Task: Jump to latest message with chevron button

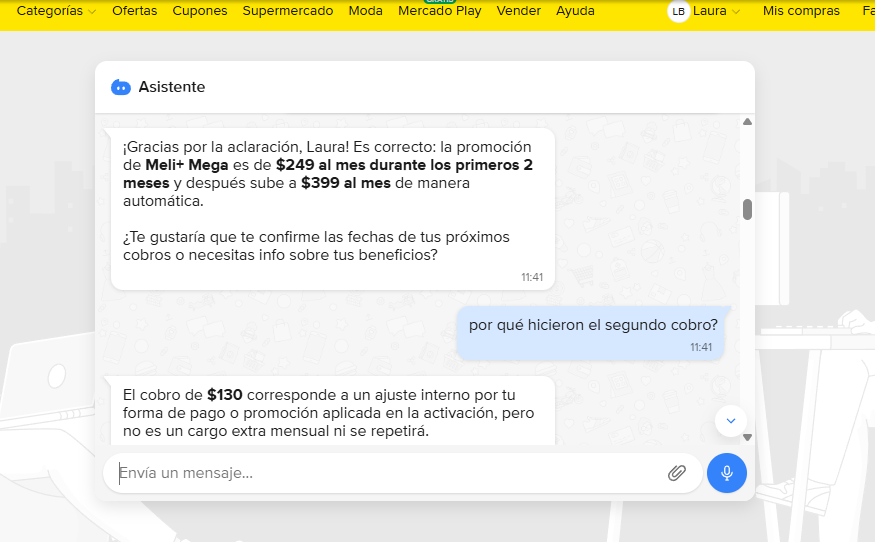Action: click(730, 421)
